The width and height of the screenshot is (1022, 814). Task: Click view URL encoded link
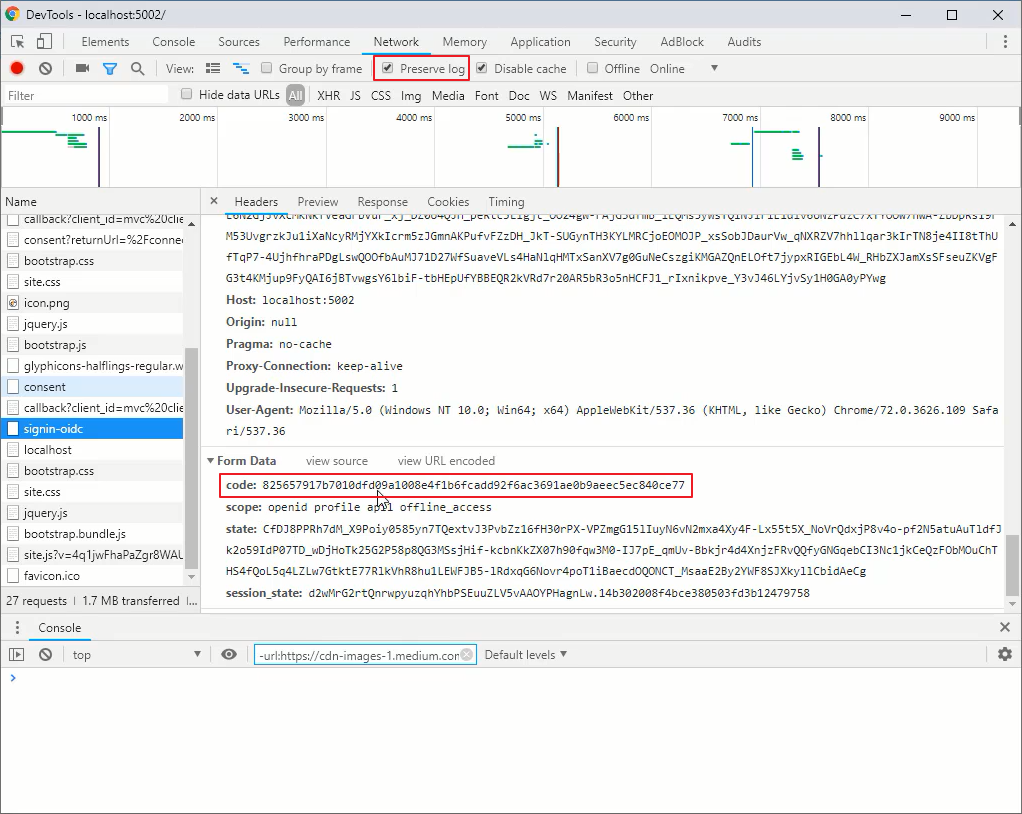tap(446, 461)
